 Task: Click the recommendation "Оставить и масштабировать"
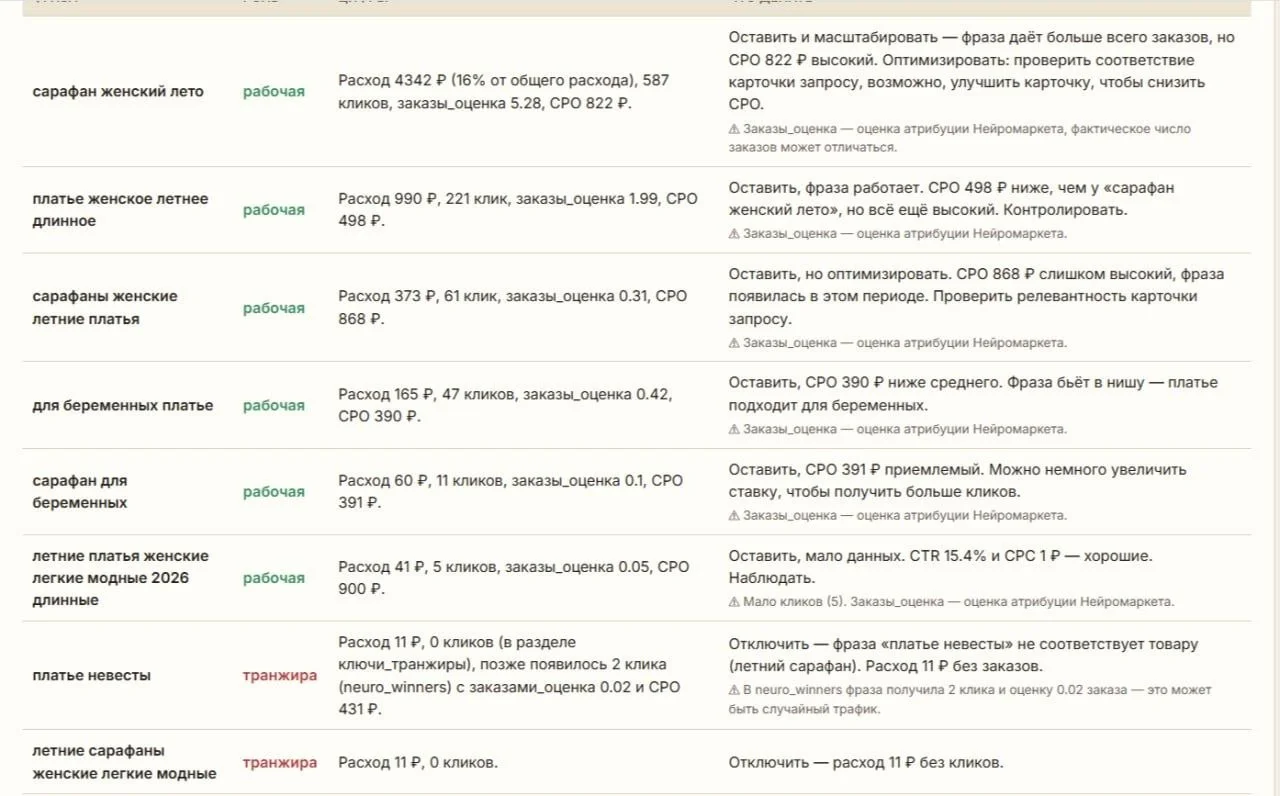click(981, 71)
